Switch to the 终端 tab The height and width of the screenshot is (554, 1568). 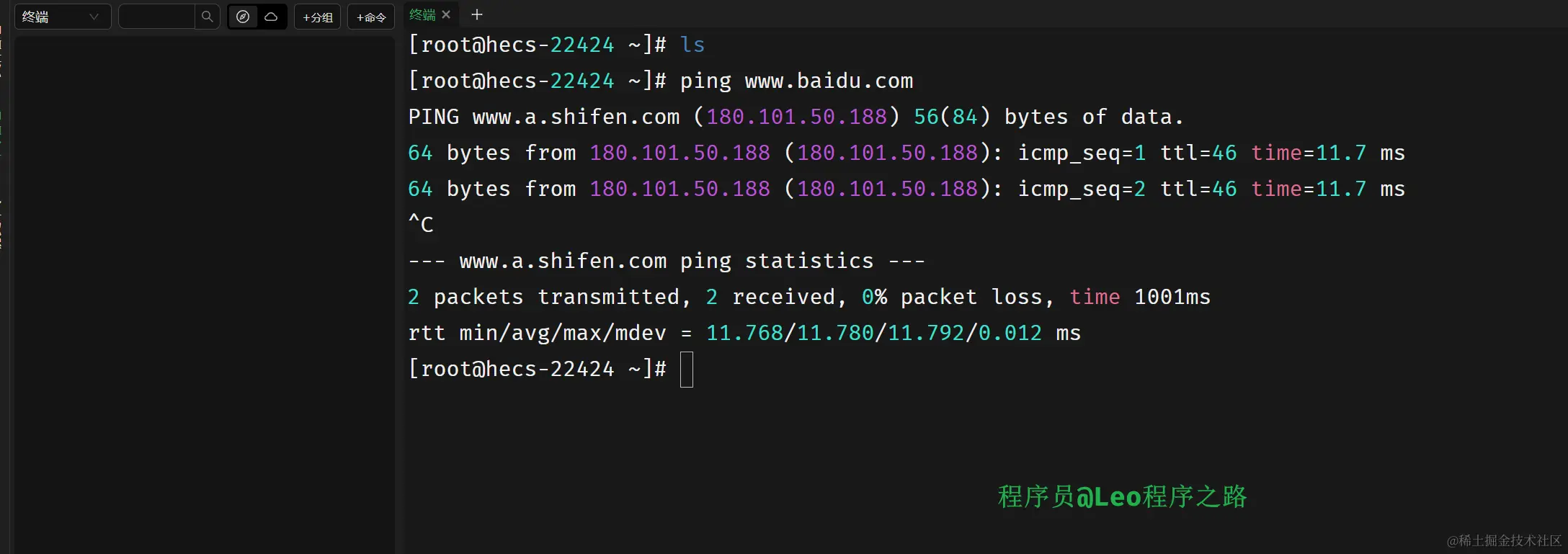tap(422, 14)
